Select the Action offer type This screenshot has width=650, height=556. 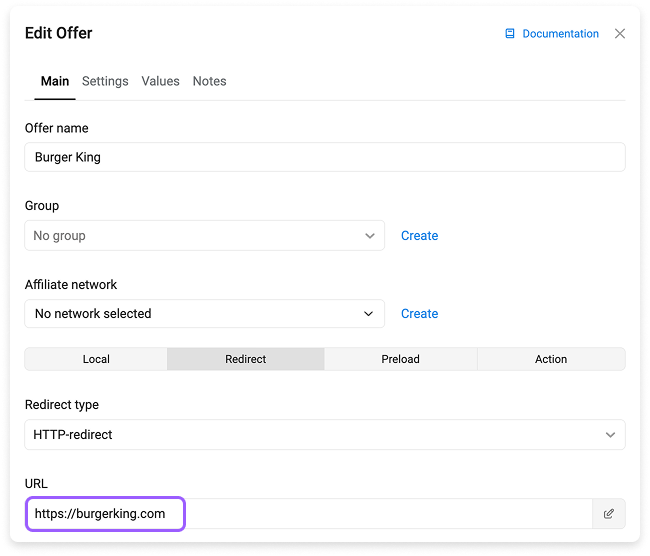[x=551, y=359]
